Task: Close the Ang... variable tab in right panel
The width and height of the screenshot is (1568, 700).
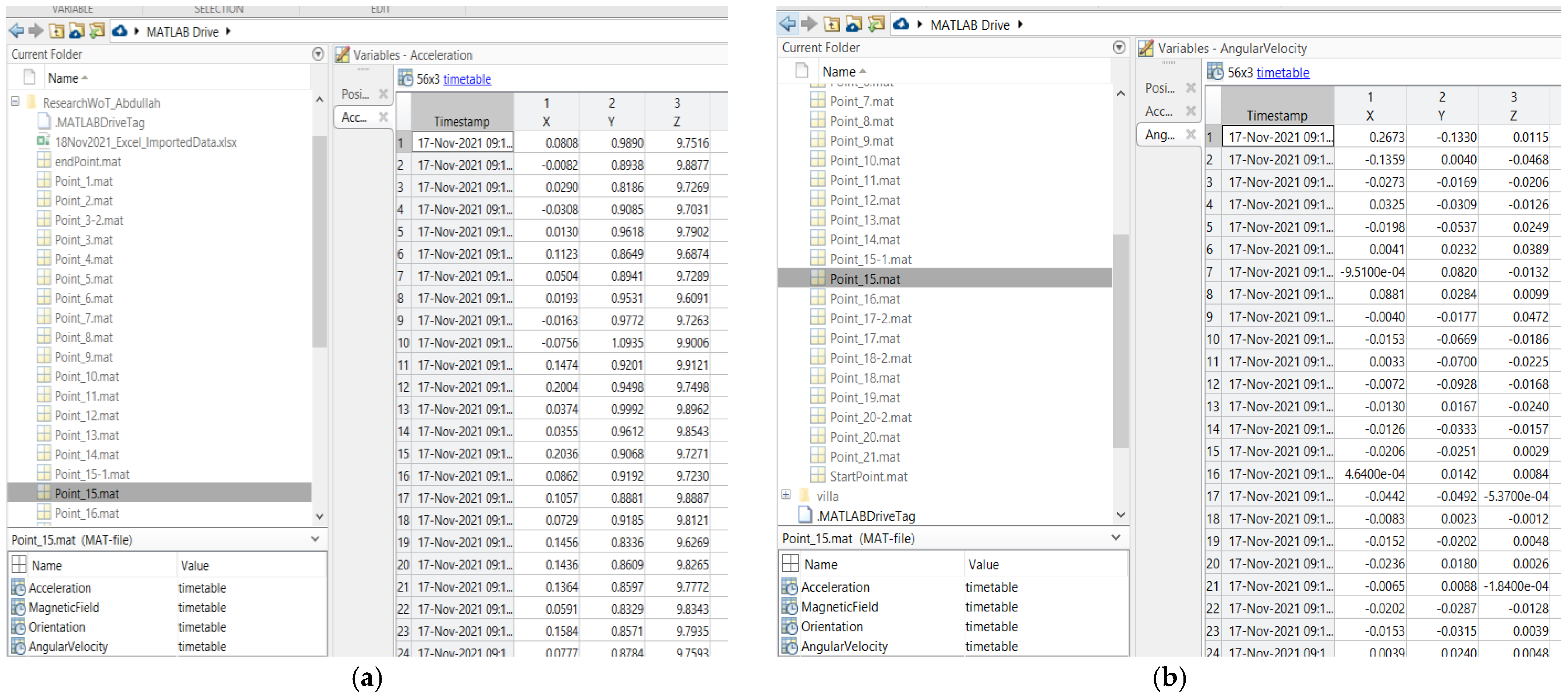Action: tap(1190, 135)
